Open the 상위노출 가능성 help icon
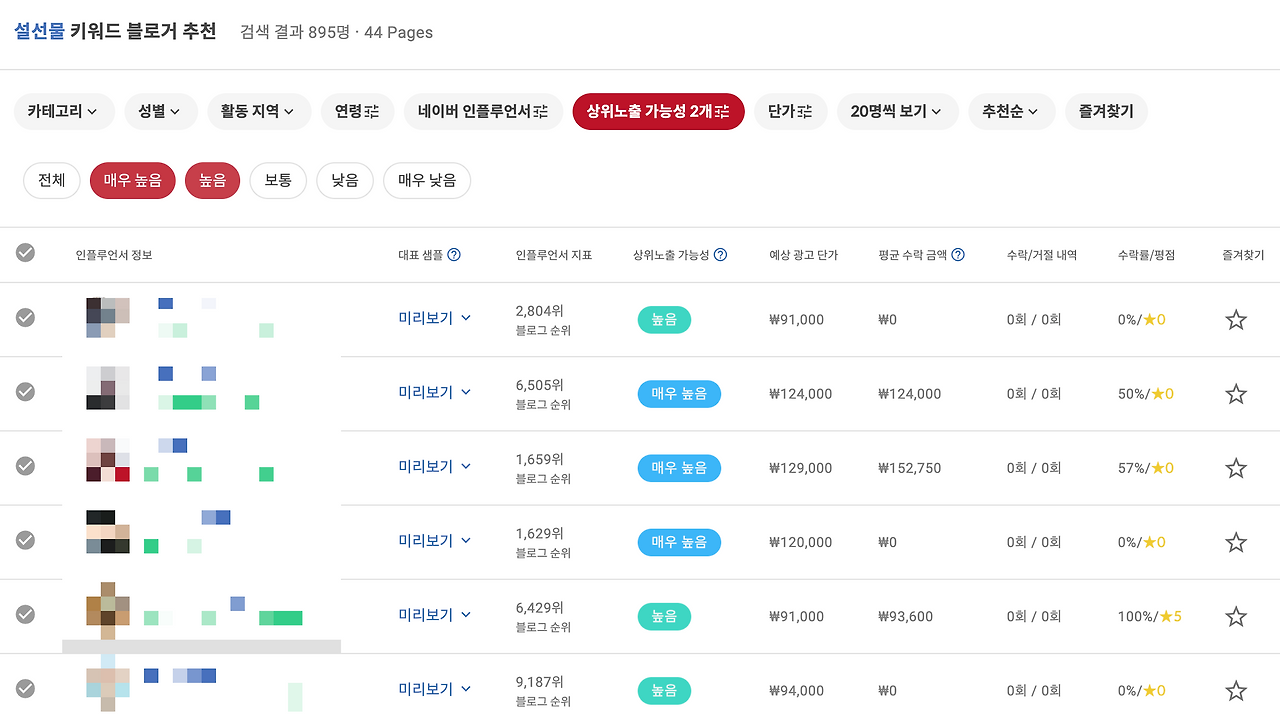The image size is (1280, 726). [722, 255]
